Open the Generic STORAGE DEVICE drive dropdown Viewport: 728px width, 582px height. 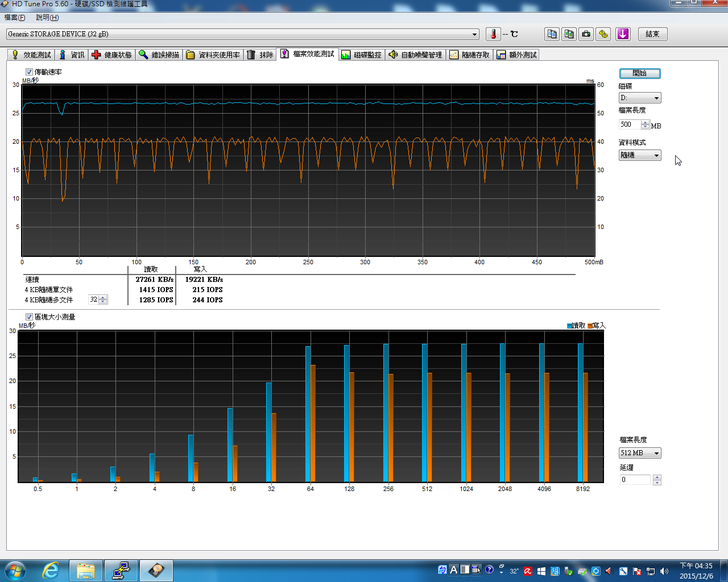coord(475,33)
